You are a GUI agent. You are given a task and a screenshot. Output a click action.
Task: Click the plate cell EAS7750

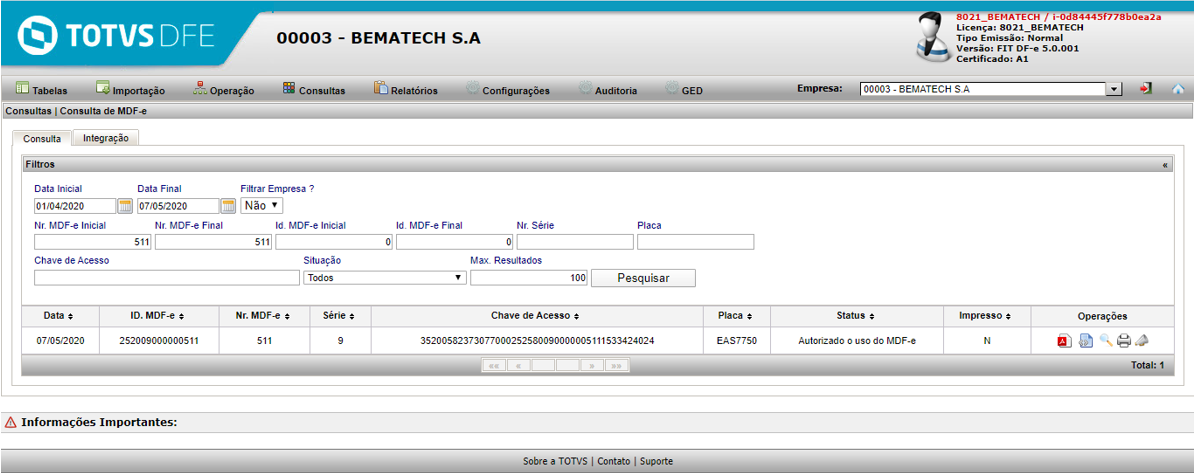(x=737, y=341)
